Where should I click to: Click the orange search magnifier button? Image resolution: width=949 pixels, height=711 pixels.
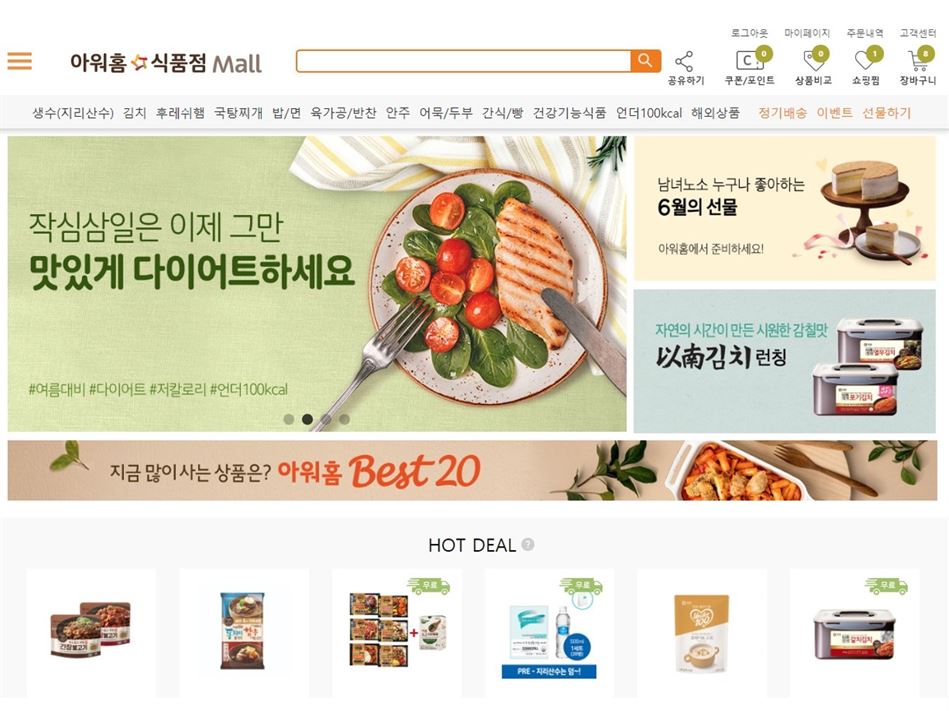[x=645, y=61]
